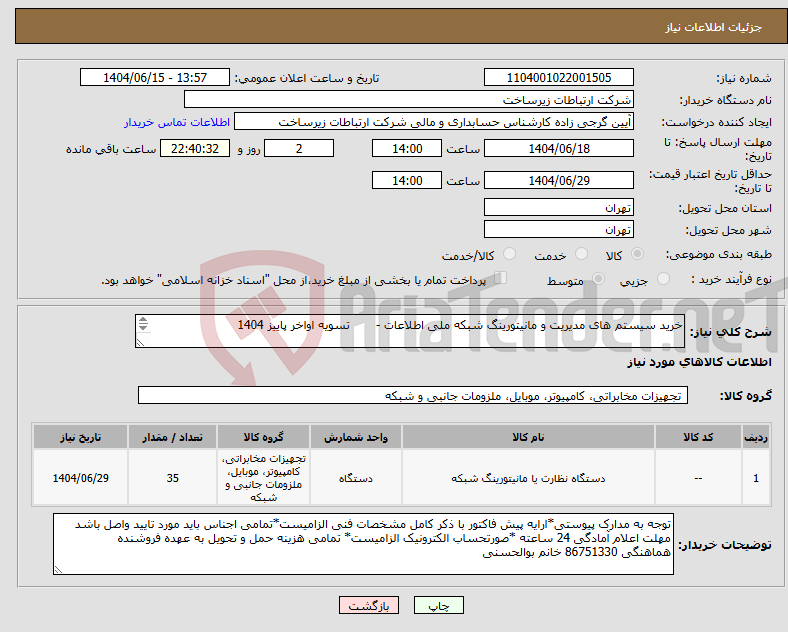Click the ردیف column header
The height and width of the screenshot is (632, 788).
click(x=756, y=437)
